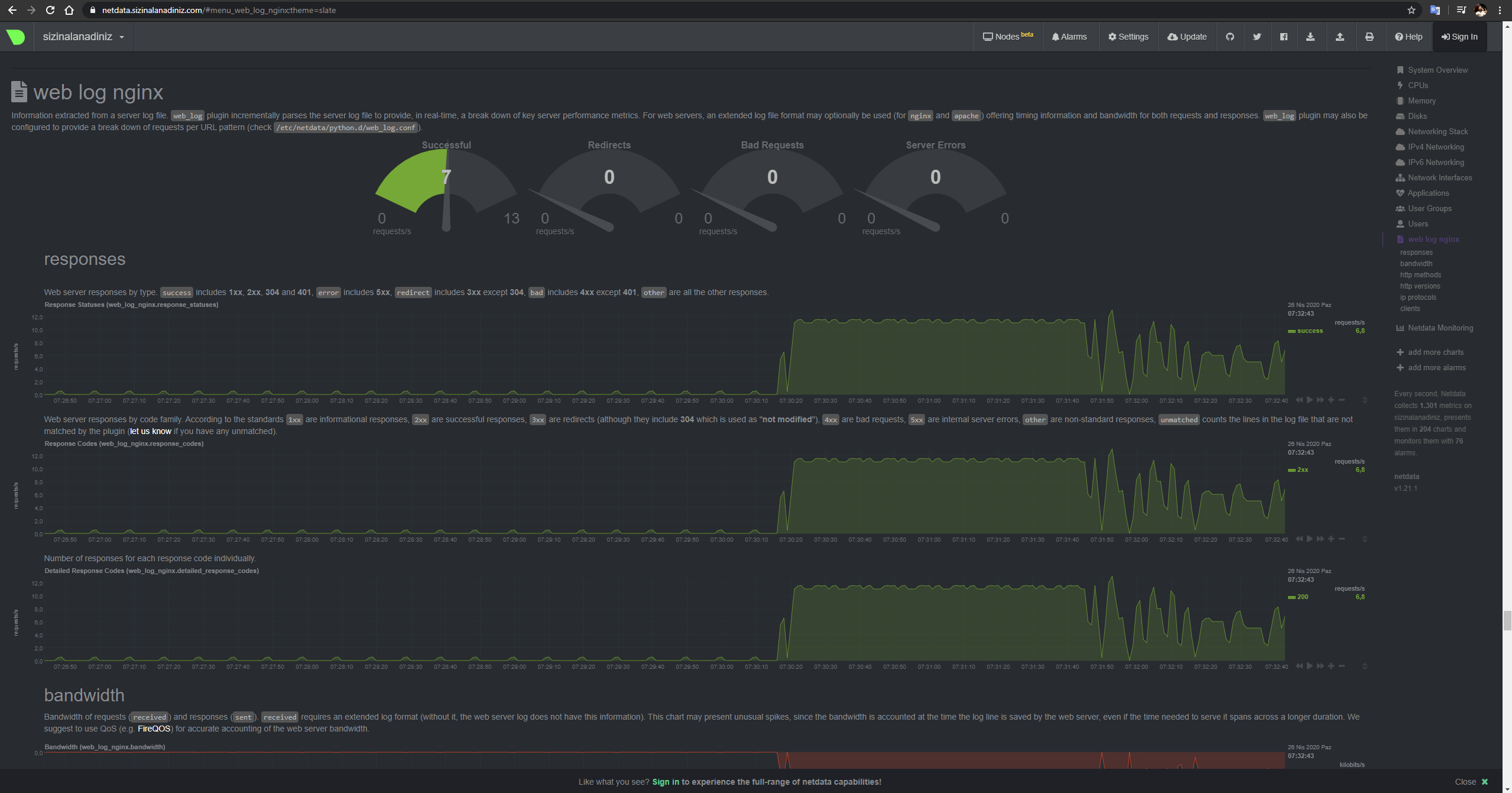
Task: Click the import snapshot upload icon
Action: click(1340, 37)
